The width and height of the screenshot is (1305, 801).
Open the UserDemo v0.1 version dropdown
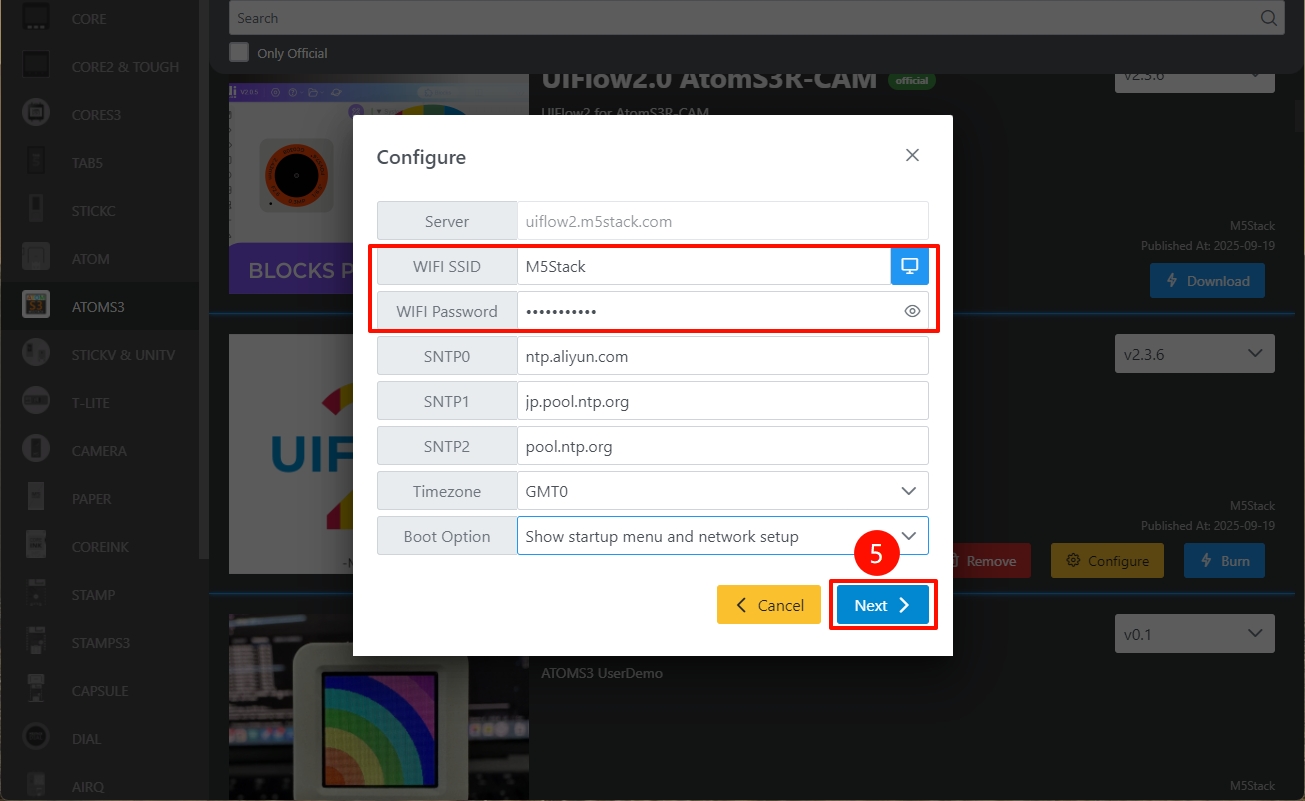(x=1194, y=634)
